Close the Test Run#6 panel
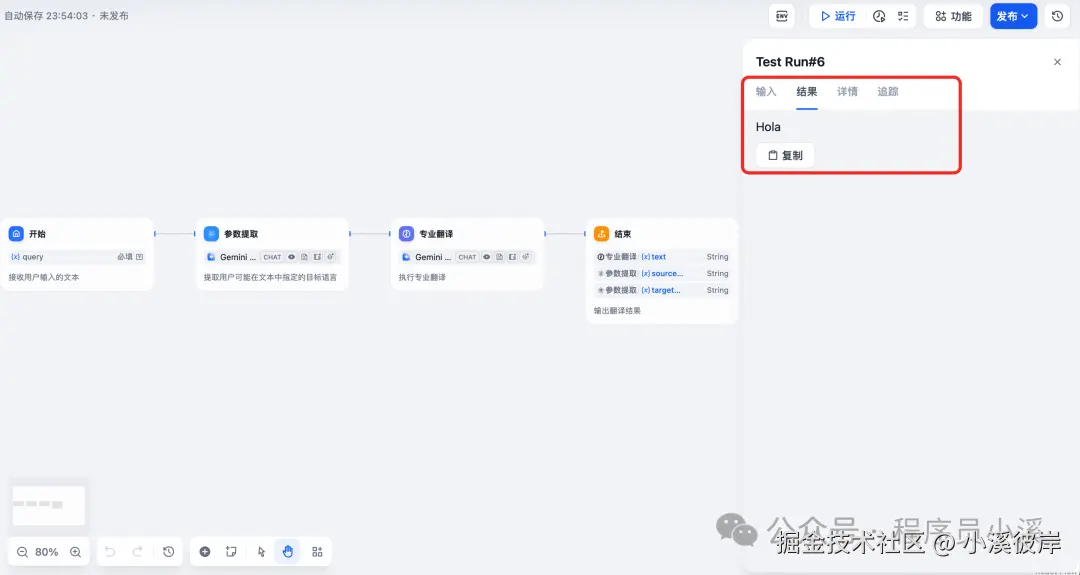This screenshot has width=1080, height=575. (1057, 62)
